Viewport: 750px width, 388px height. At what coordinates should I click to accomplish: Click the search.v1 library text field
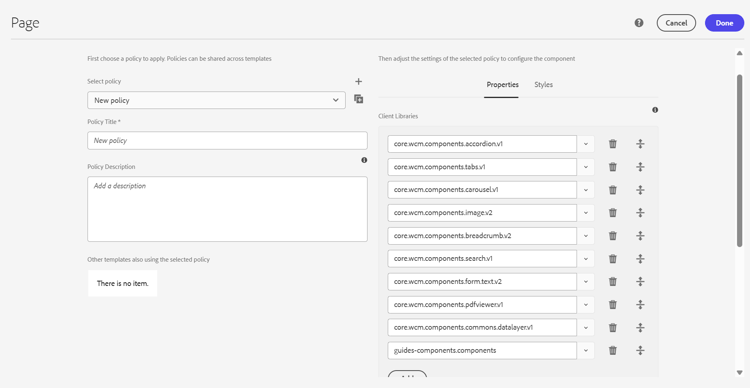click(482, 258)
